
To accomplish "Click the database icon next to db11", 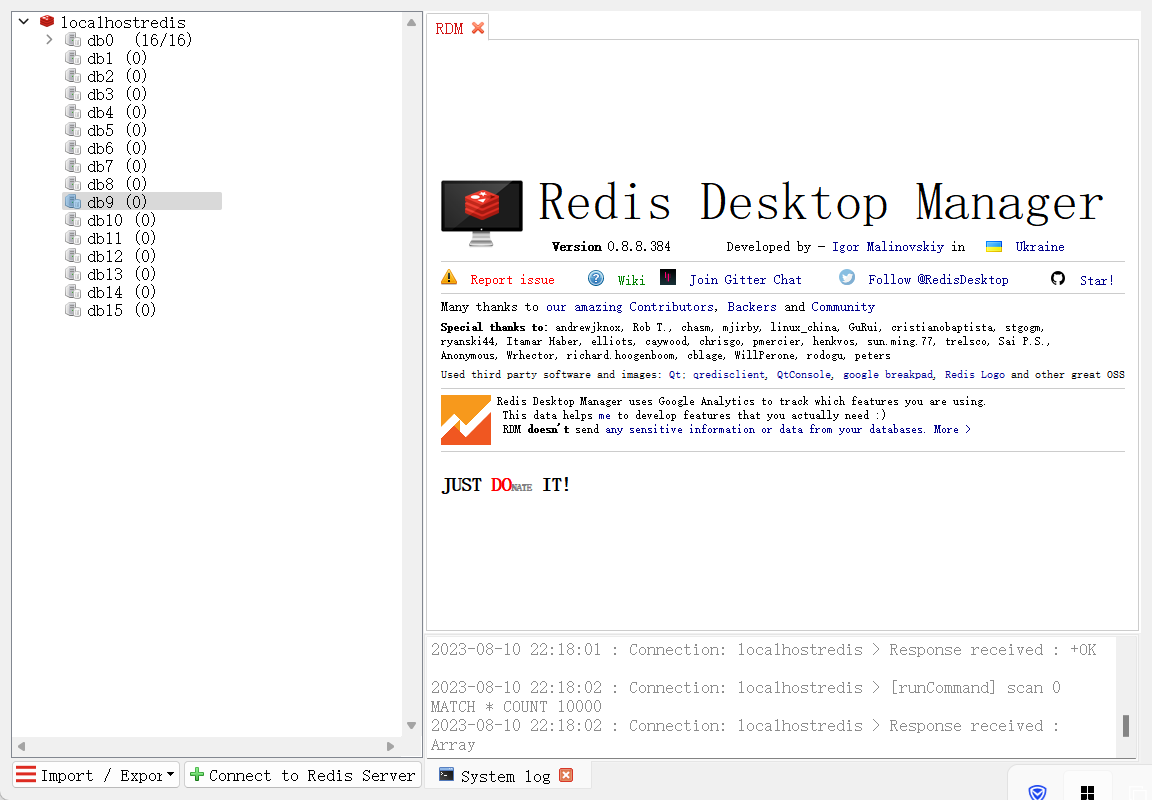I will (x=73, y=237).
